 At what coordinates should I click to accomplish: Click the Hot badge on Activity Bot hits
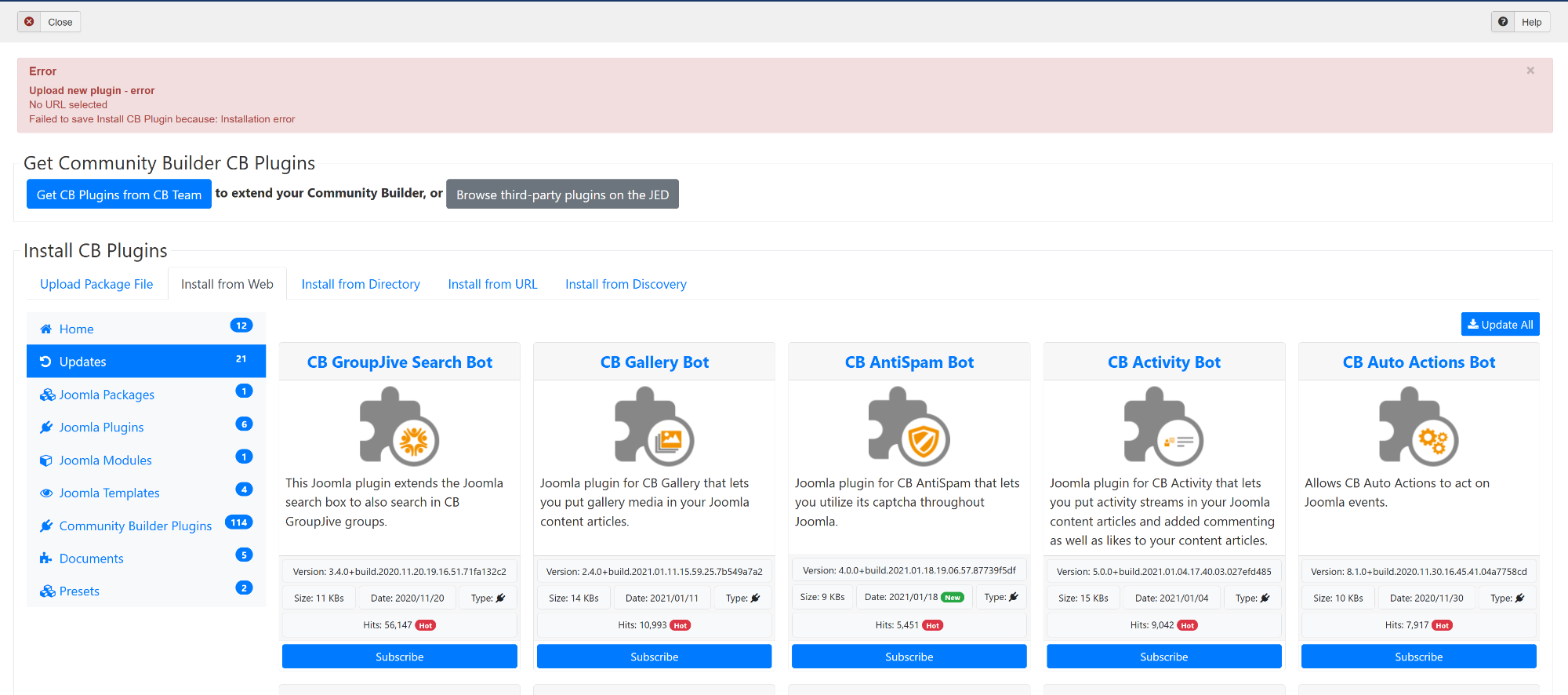pyautogui.click(x=1188, y=625)
